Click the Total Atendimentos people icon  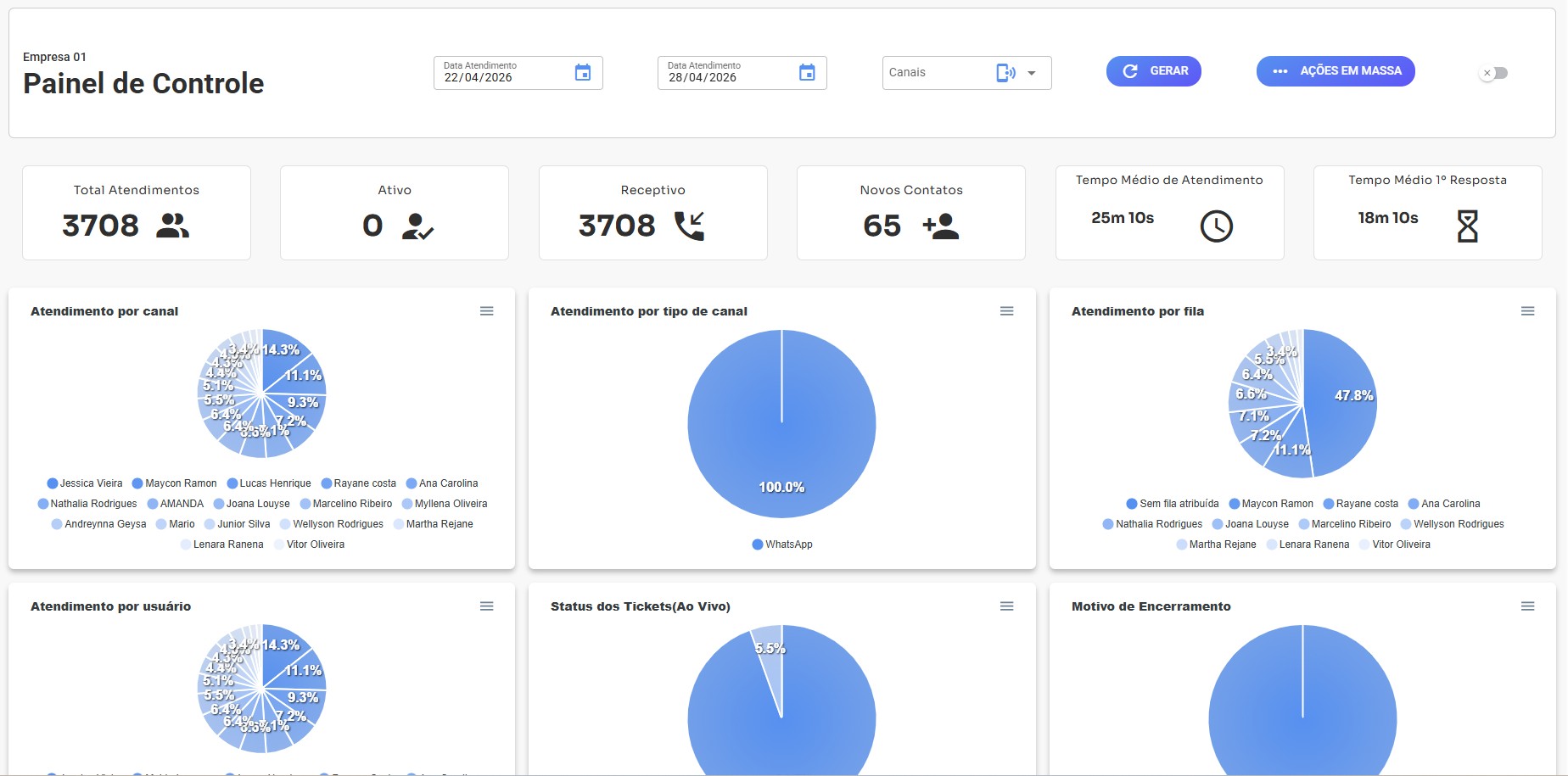[x=173, y=226]
